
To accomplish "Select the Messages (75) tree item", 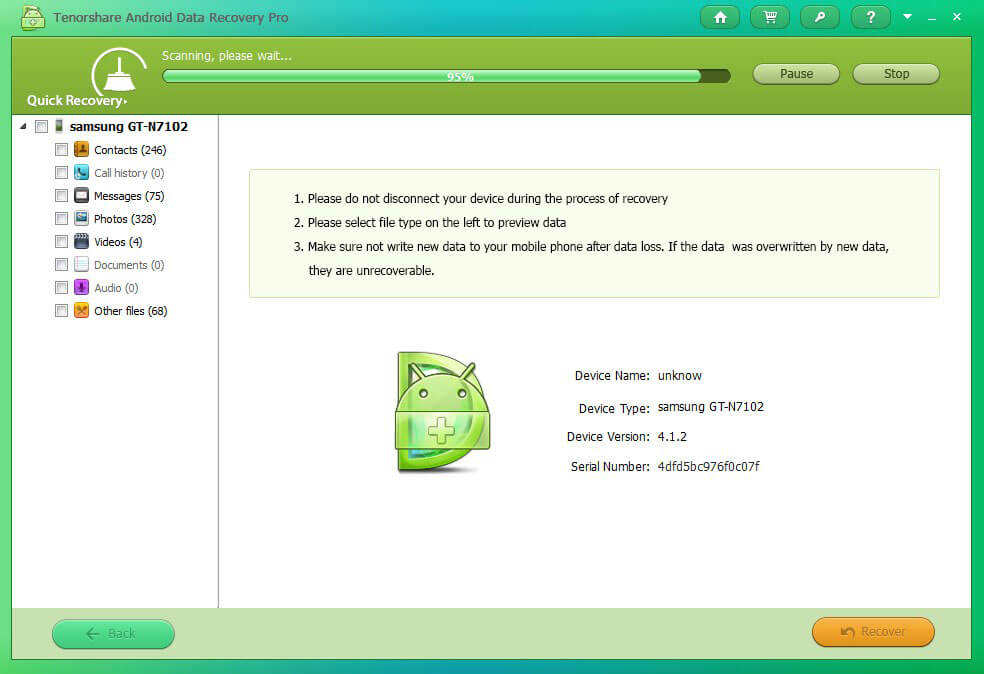I will coord(129,196).
